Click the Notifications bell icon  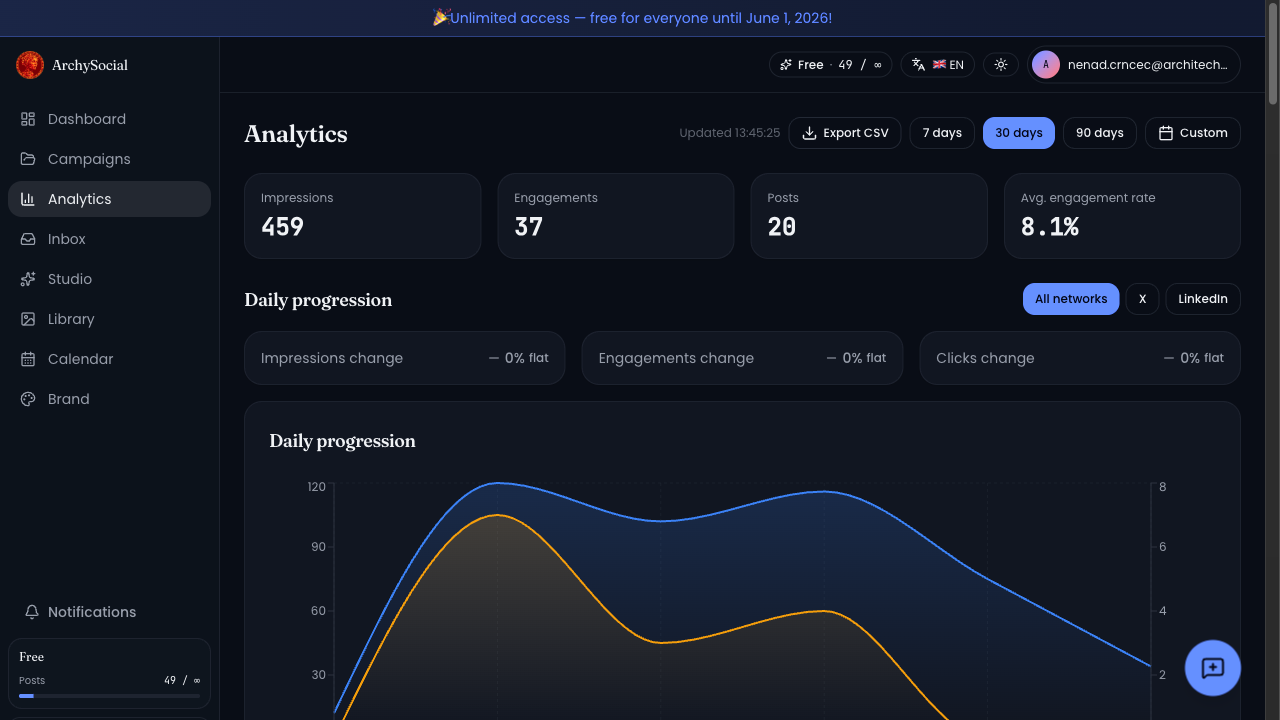(32, 612)
